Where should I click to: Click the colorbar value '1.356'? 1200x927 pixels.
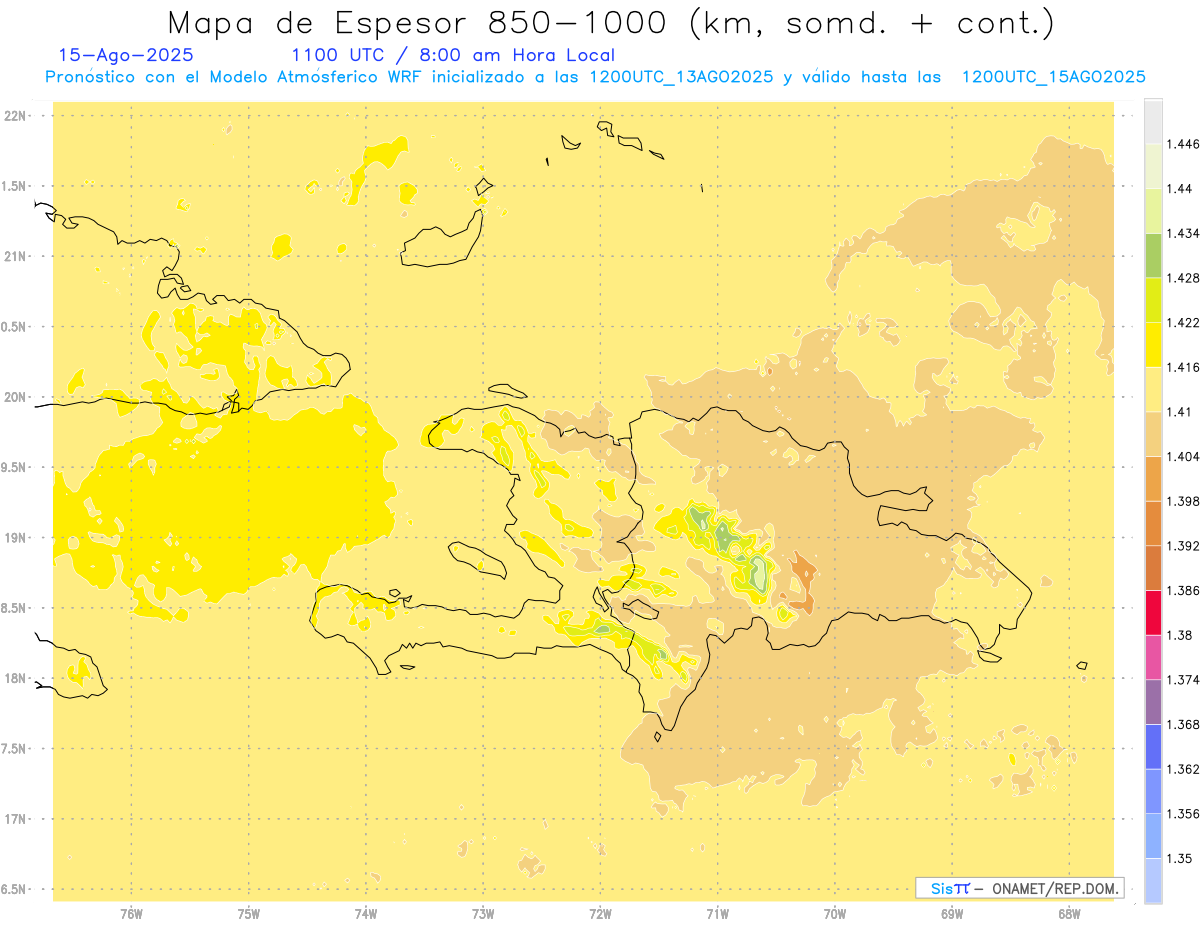click(x=1185, y=814)
